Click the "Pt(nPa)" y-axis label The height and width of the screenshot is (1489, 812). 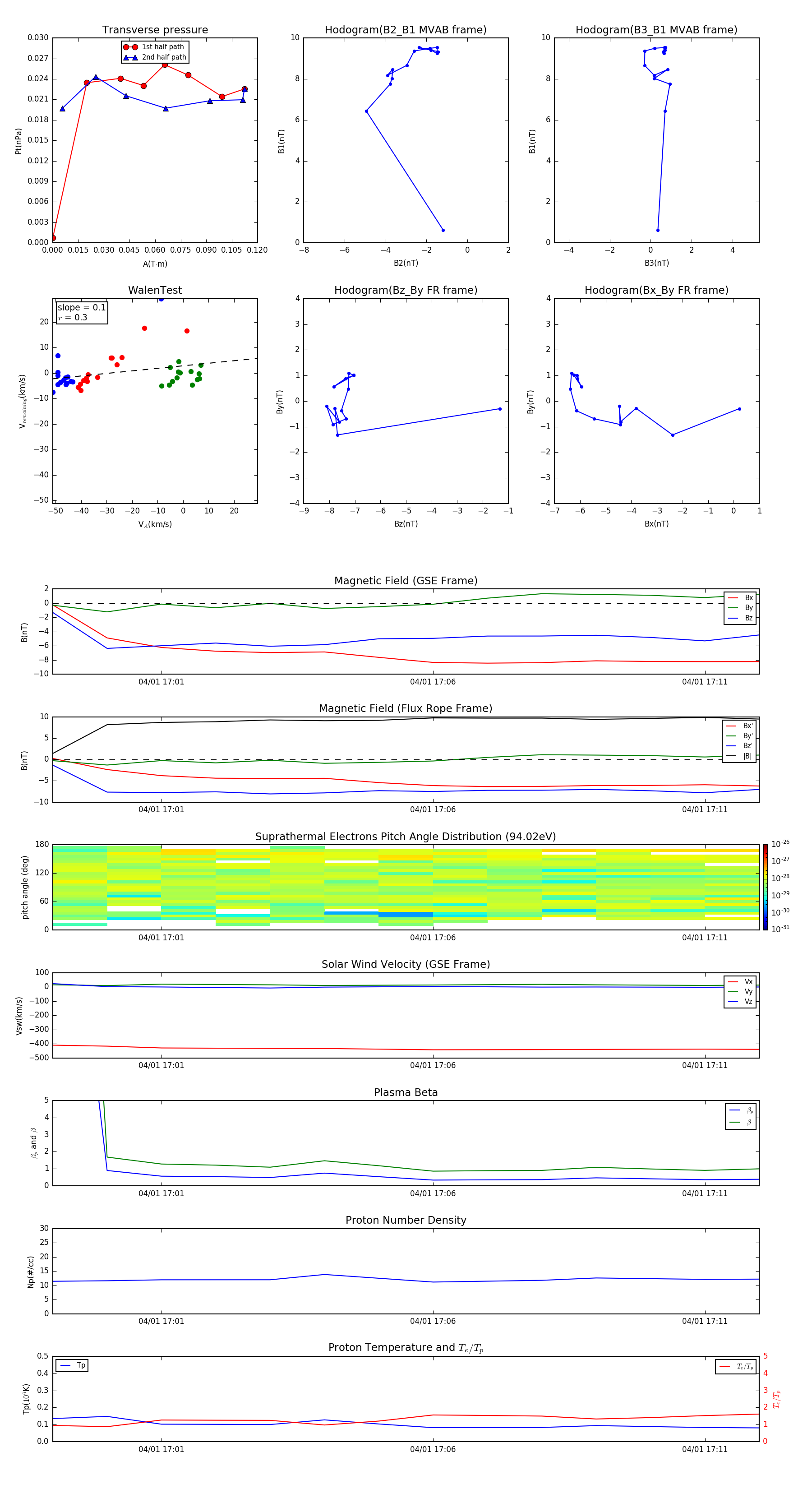(x=18, y=141)
